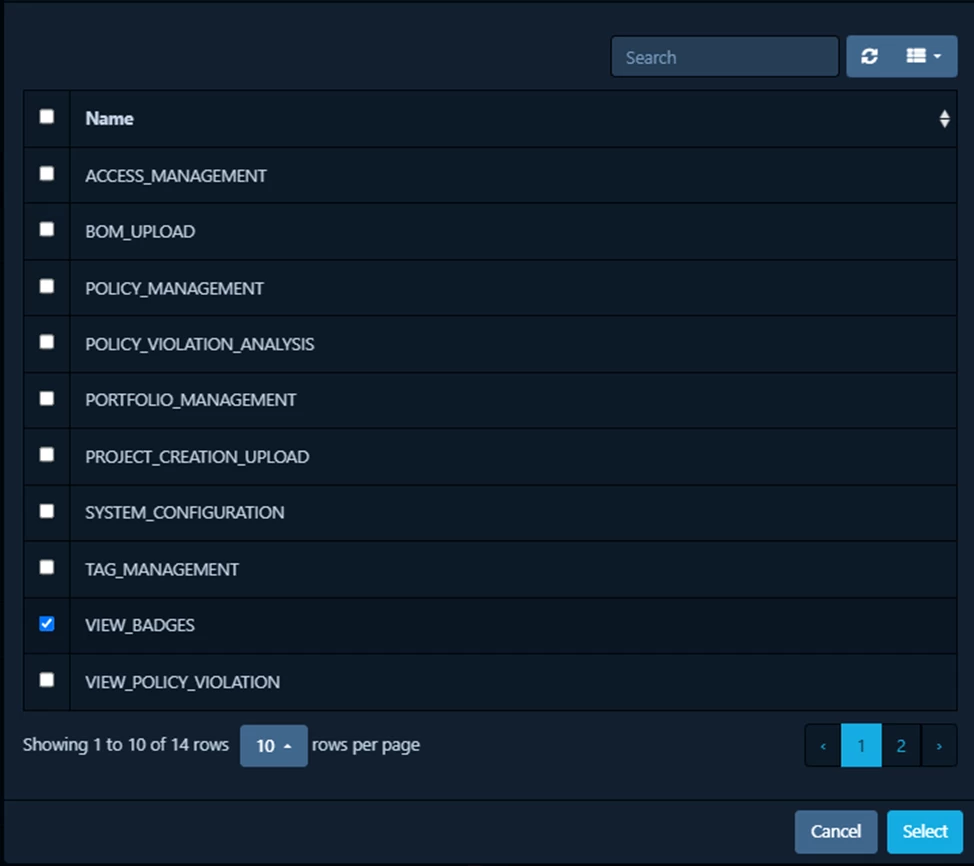Click the Search input field

[x=724, y=56]
